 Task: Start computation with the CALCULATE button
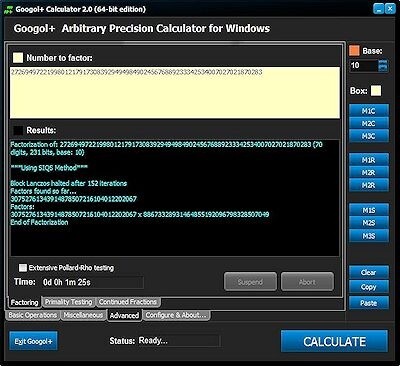[x=334, y=341]
